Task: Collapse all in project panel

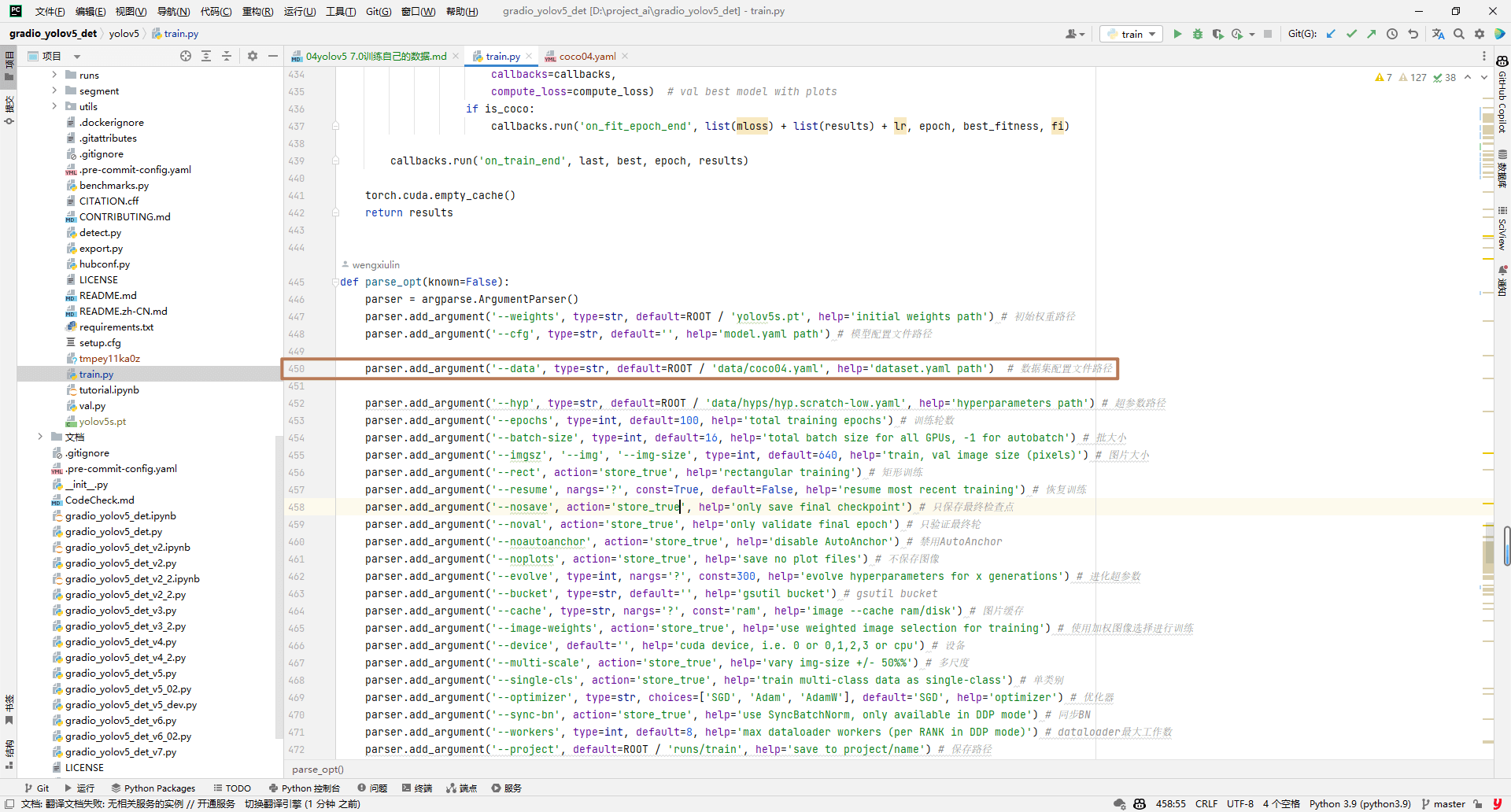Action: click(x=227, y=56)
